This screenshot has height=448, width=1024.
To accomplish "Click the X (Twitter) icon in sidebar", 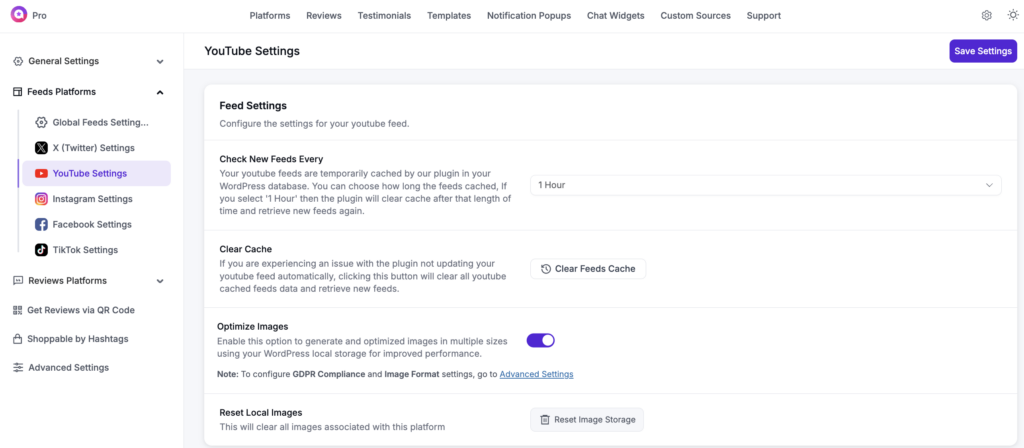I will pyautogui.click(x=41, y=148).
